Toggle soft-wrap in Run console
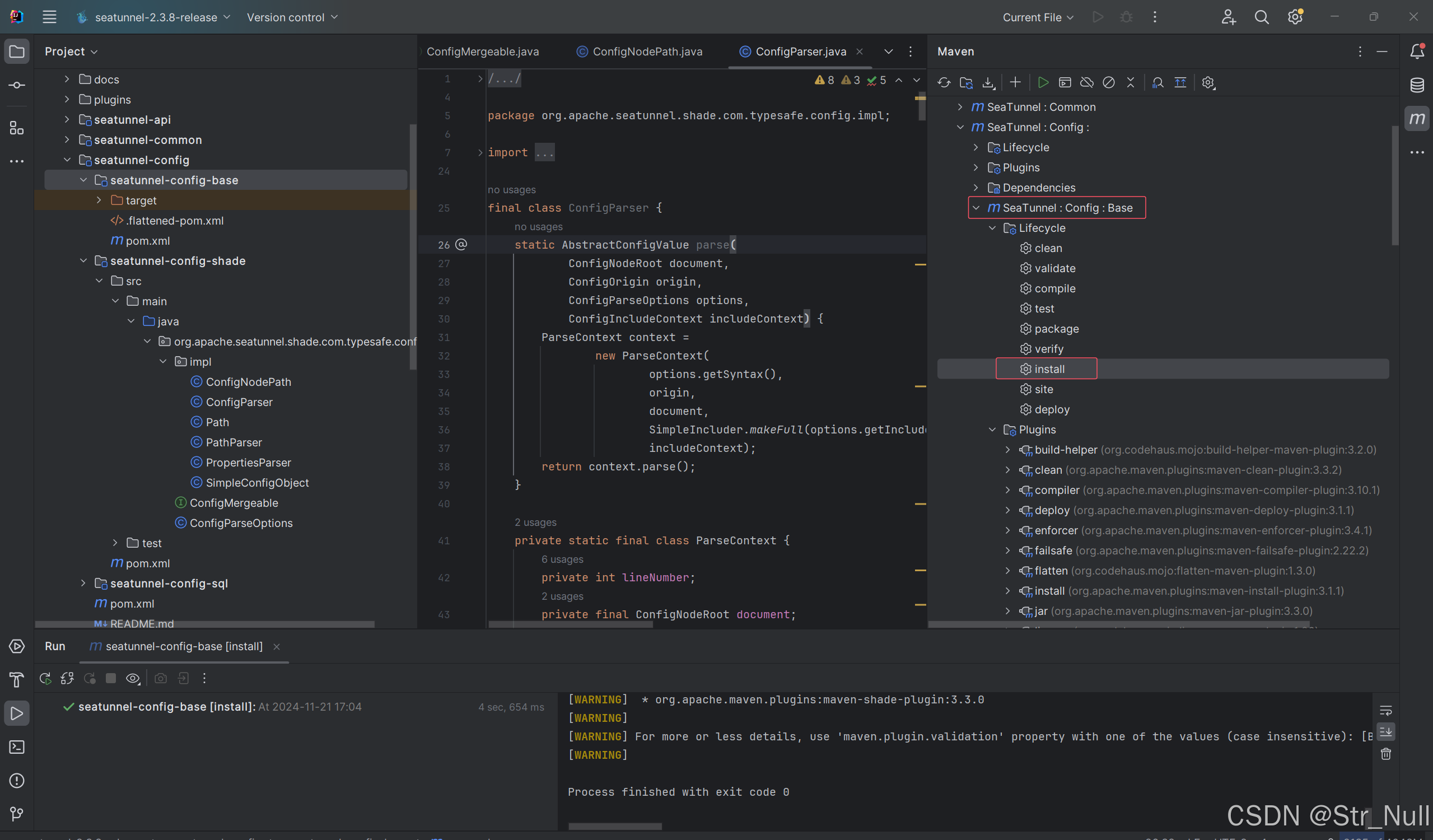 [1385, 710]
